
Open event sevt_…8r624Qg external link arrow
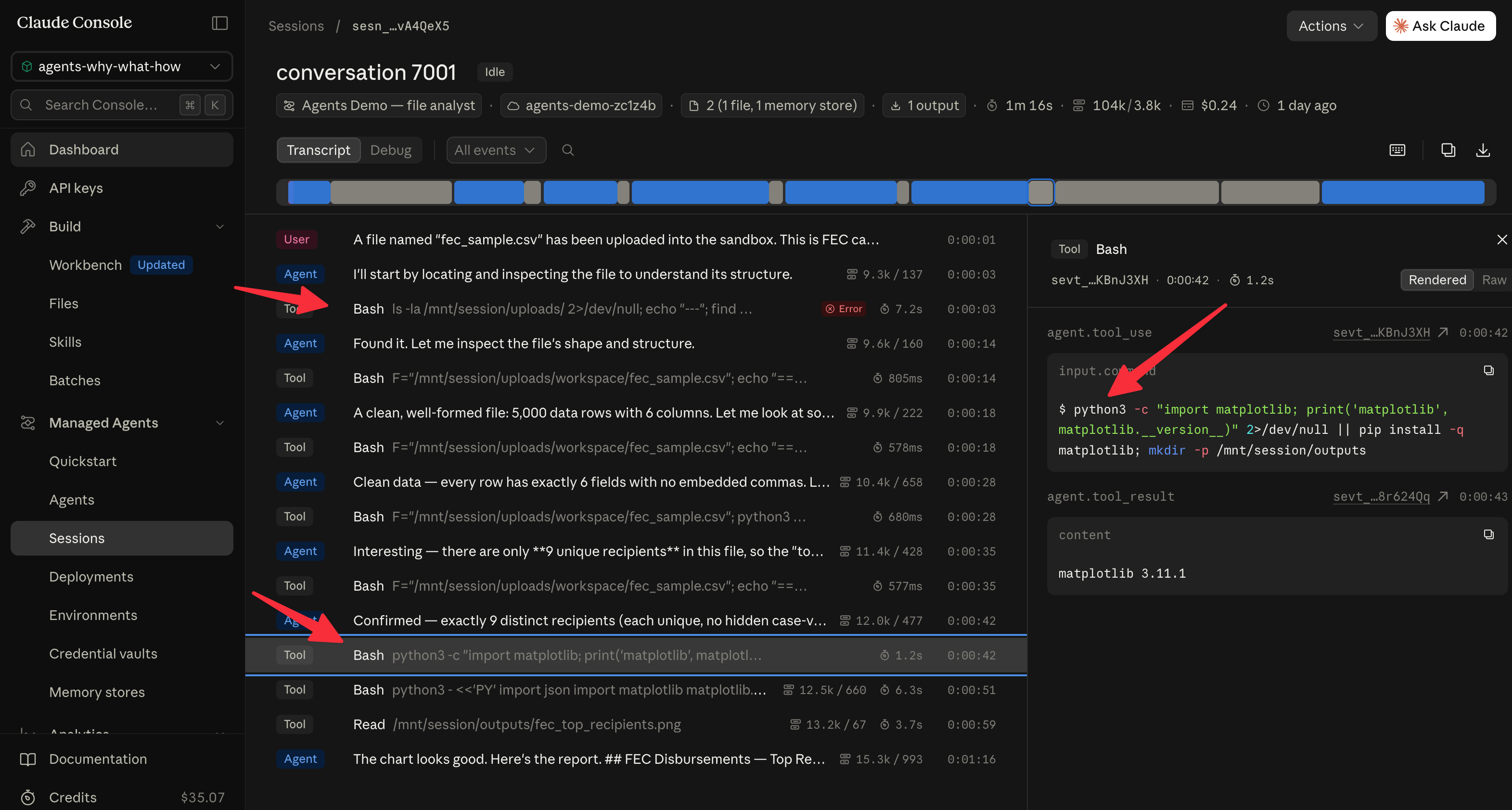pyautogui.click(x=1443, y=496)
